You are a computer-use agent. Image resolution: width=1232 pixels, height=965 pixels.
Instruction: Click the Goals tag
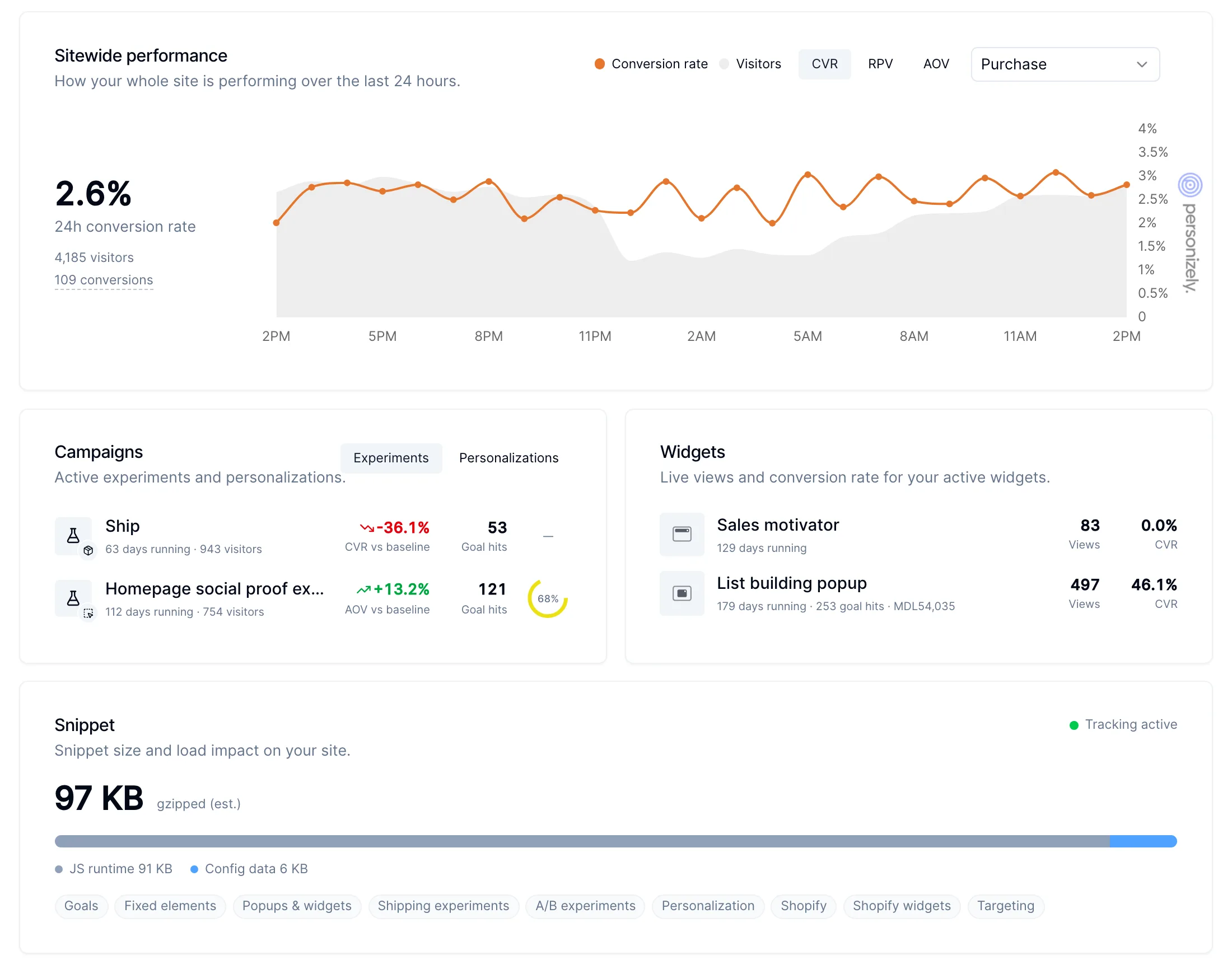pyautogui.click(x=81, y=906)
